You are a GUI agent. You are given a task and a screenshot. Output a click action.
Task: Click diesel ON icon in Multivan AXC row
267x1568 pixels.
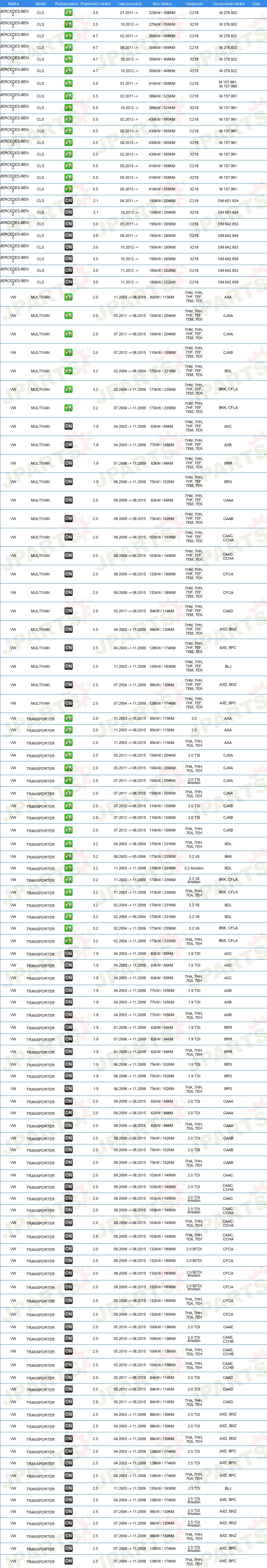(x=69, y=426)
